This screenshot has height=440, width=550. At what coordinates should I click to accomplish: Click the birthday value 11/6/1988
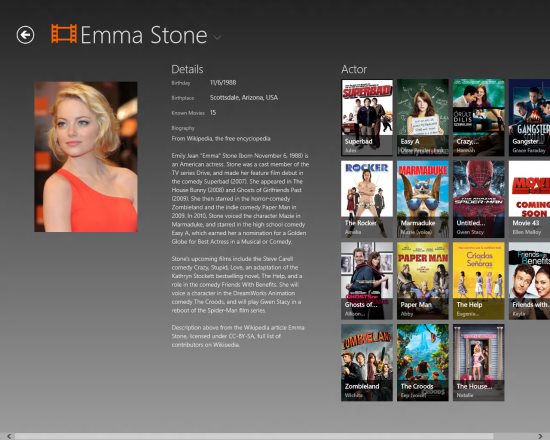(223, 82)
